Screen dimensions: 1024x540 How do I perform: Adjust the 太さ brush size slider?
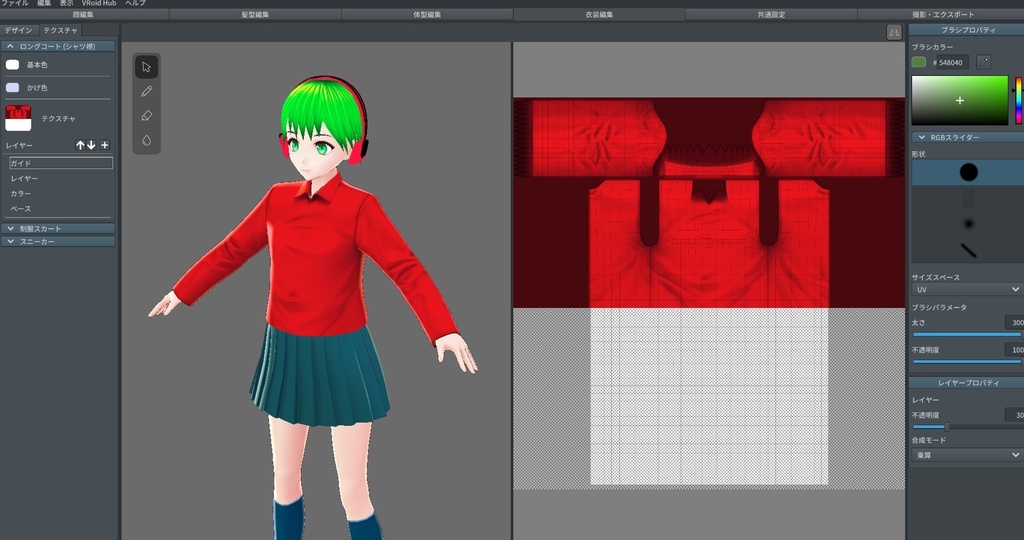(967, 334)
